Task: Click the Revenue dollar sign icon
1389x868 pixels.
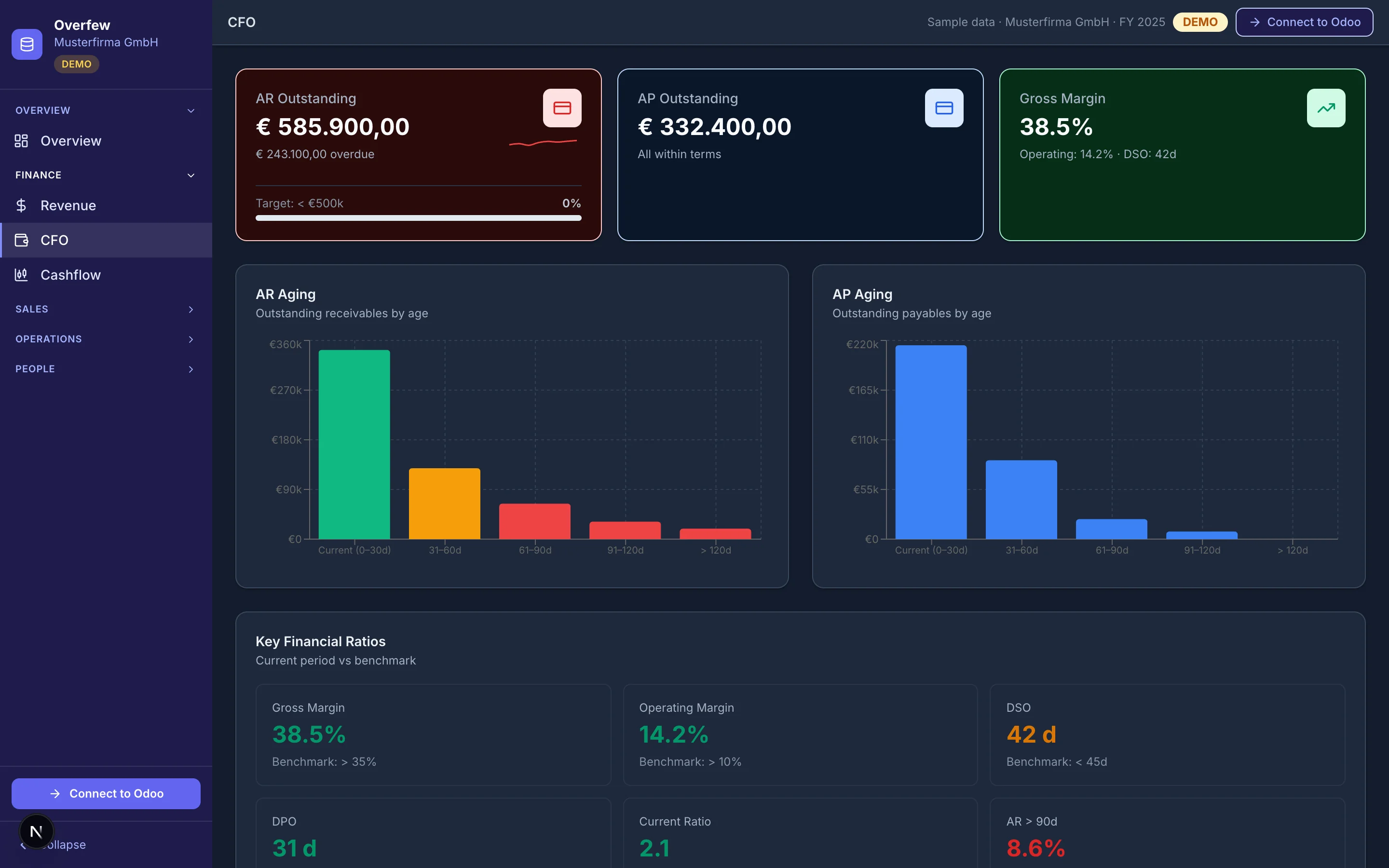Action: (x=21, y=205)
